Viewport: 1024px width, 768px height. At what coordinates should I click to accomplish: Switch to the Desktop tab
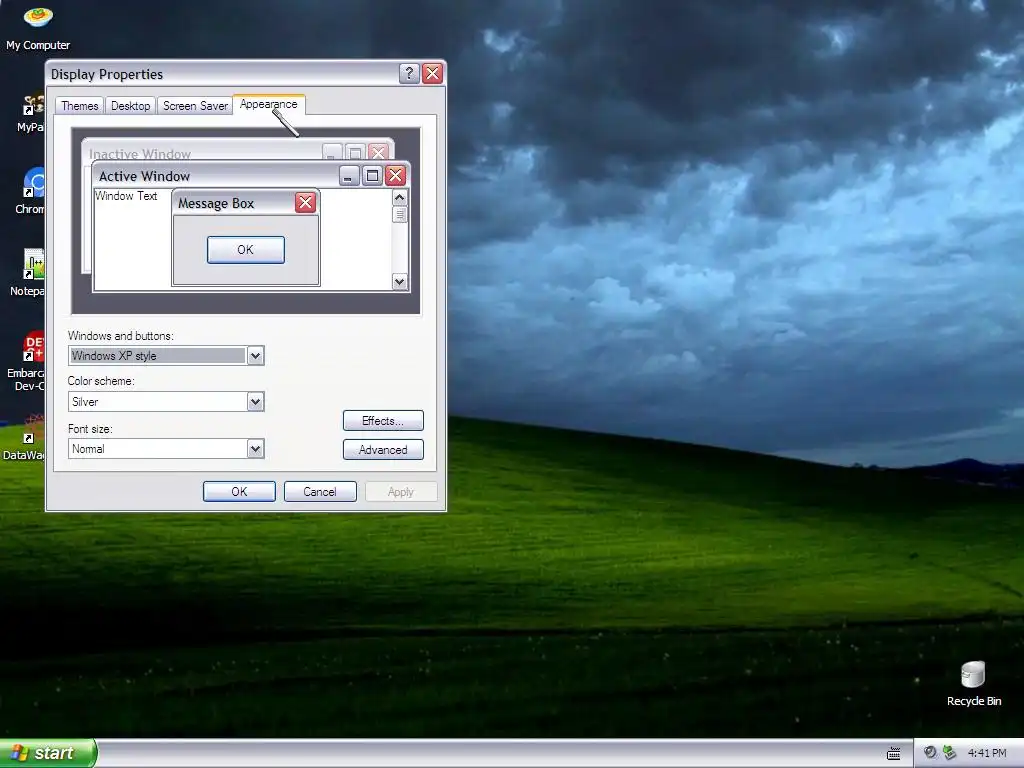[130, 106]
